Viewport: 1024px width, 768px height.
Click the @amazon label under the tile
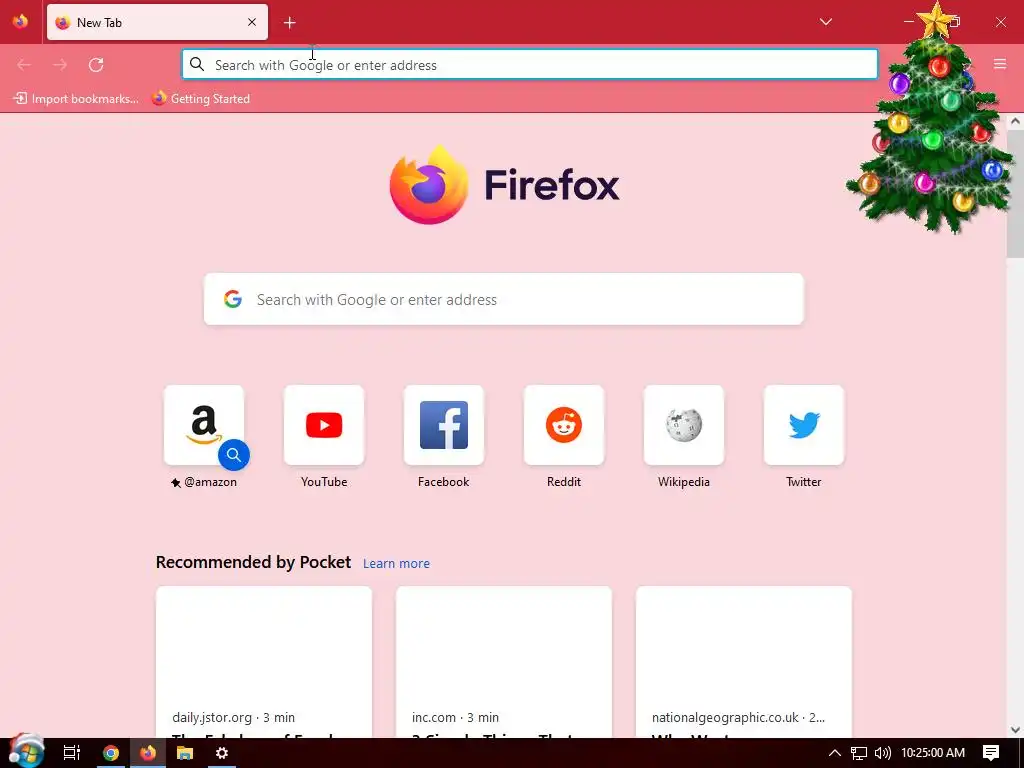coord(210,482)
